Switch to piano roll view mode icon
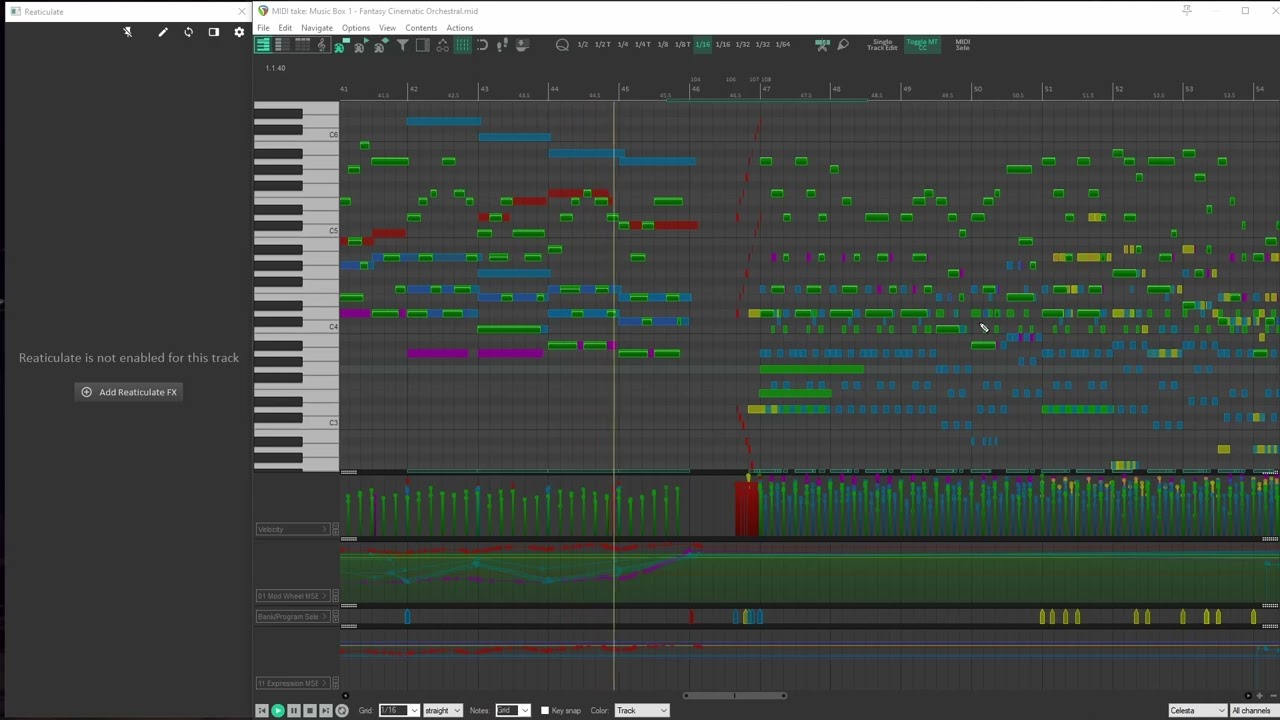1280x720 pixels. [263, 45]
